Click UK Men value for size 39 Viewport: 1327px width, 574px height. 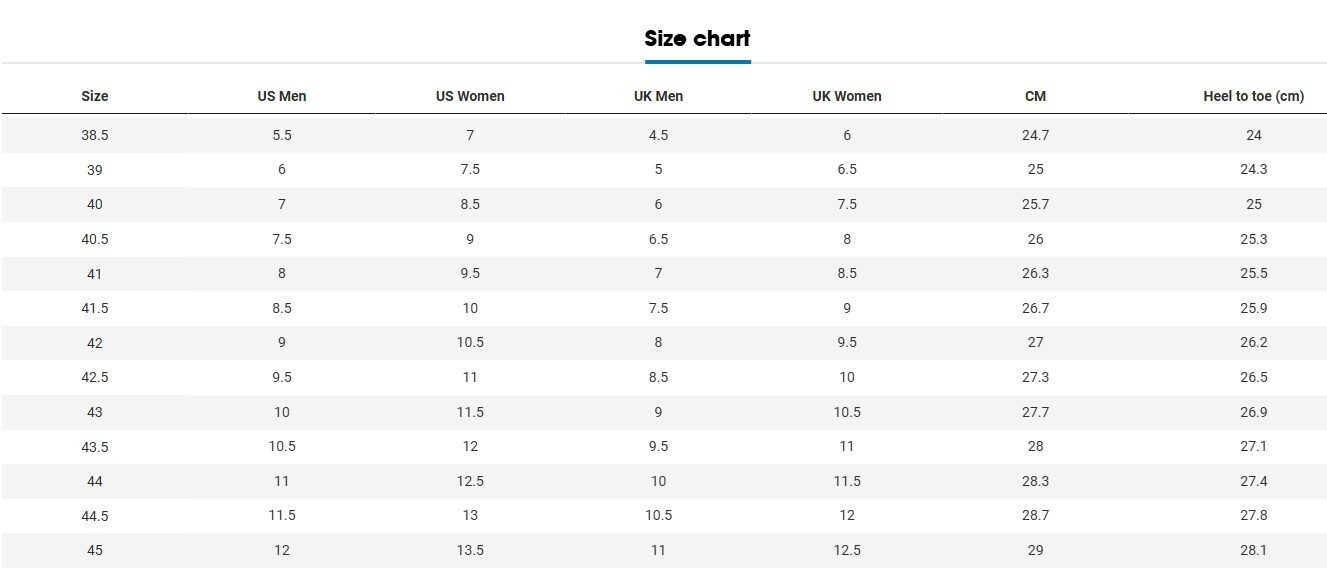point(658,169)
